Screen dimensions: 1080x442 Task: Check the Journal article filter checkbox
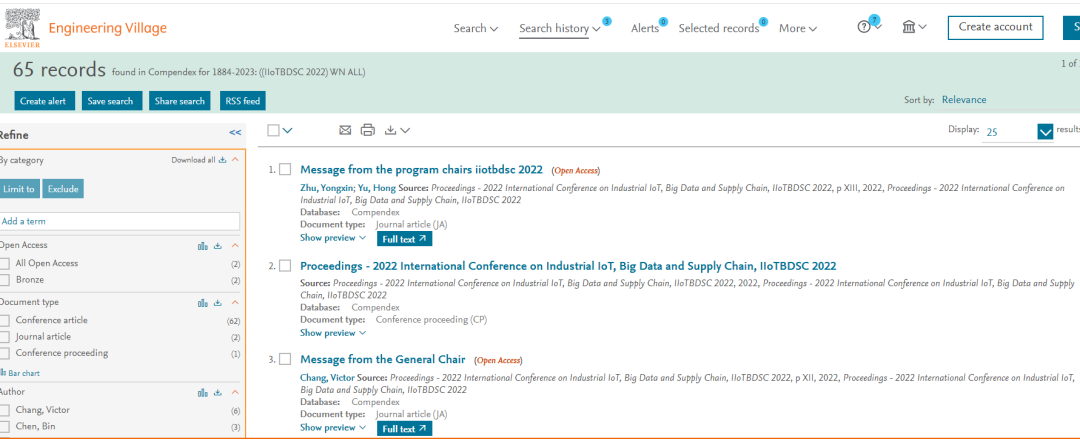tap(5, 337)
